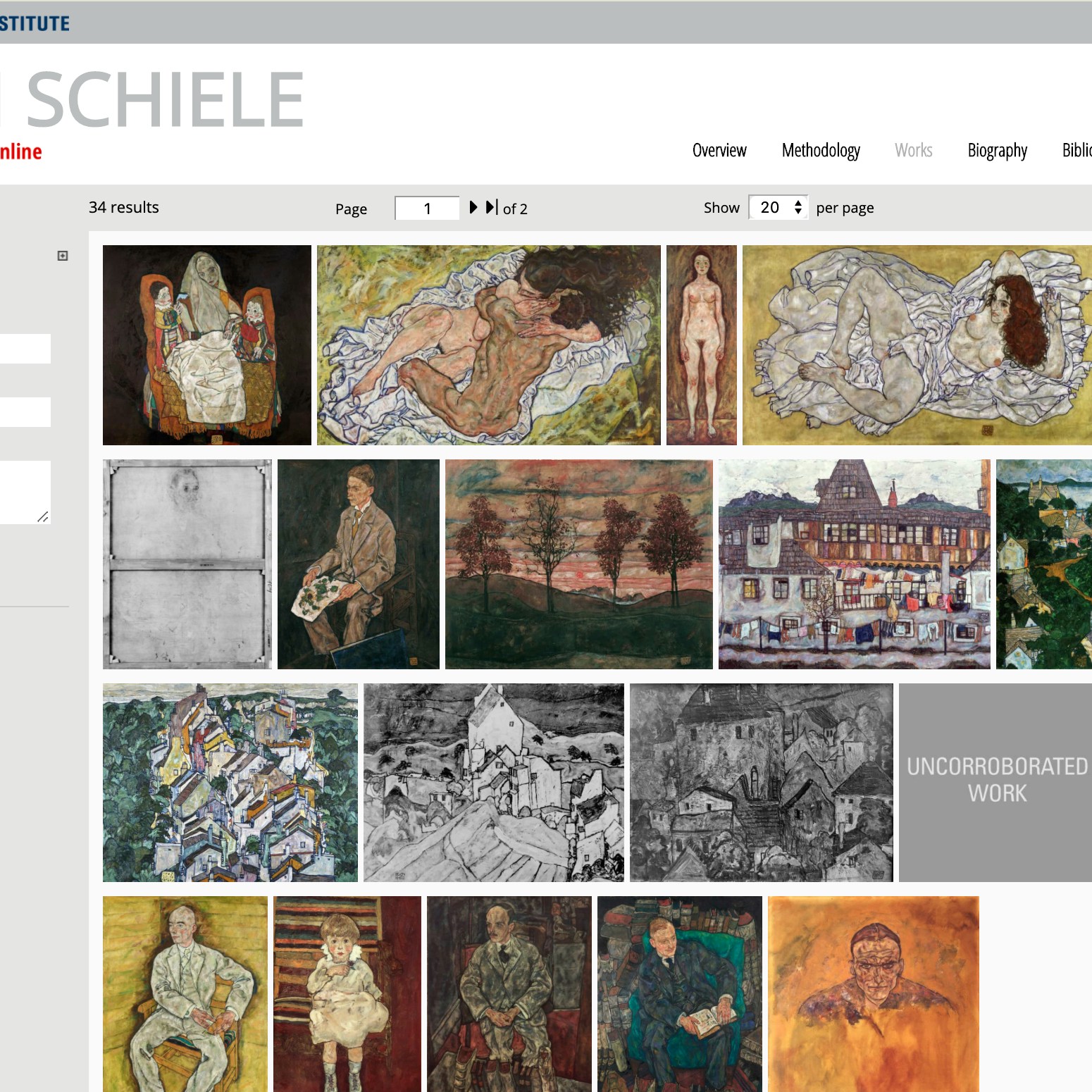Open the four trees sunset landscape thumbnail
Screen dimensions: 1092x1092
[x=579, y=564]
